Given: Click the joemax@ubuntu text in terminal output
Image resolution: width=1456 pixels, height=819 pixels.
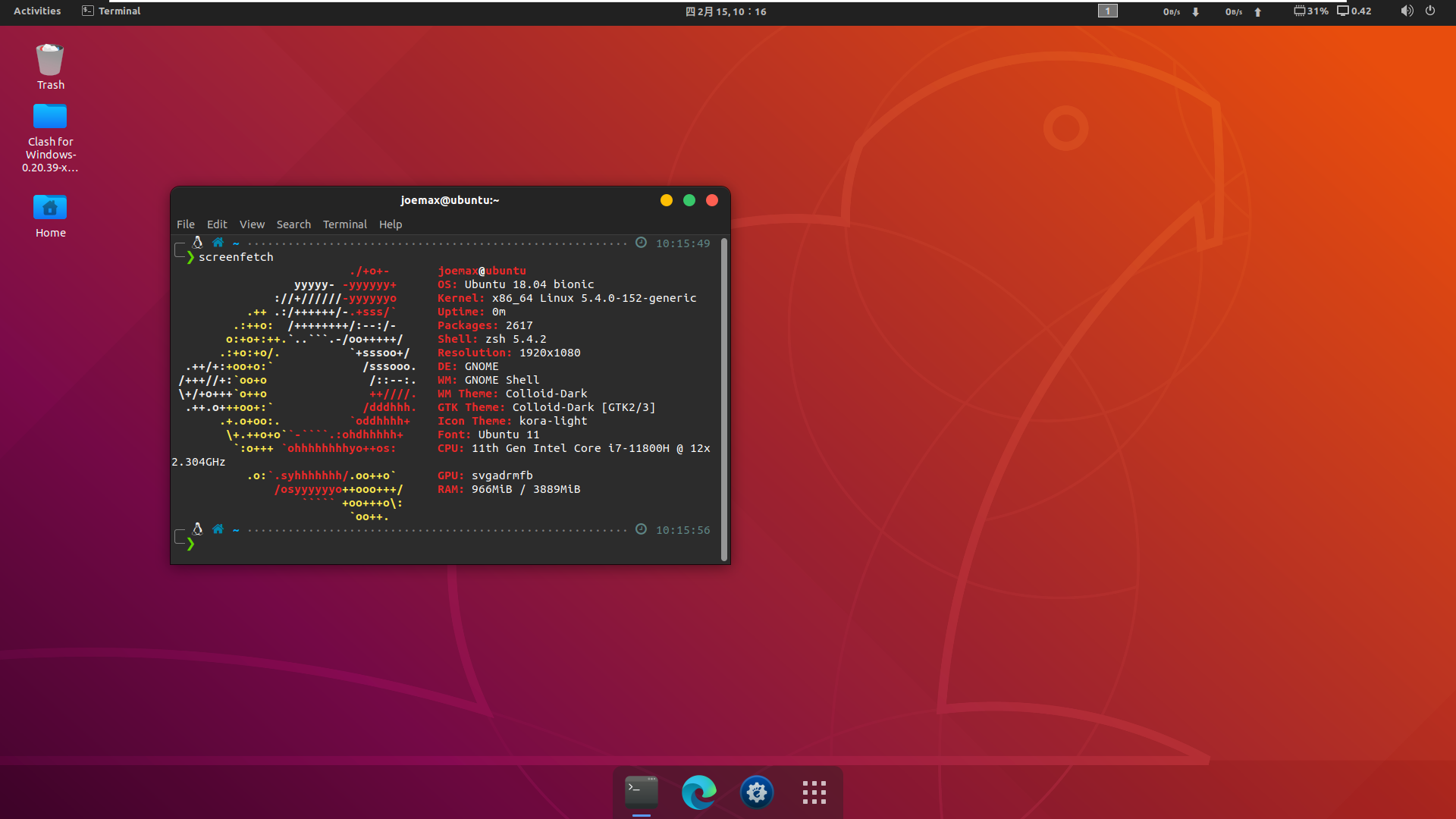Looking at the screenshot, I should tap(482, 271).
